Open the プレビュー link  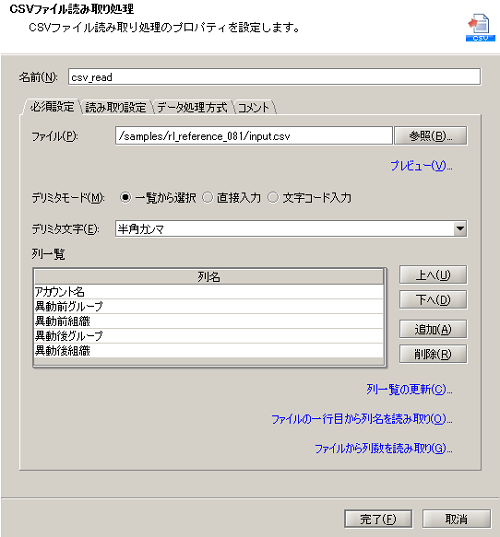coord(421,166)
